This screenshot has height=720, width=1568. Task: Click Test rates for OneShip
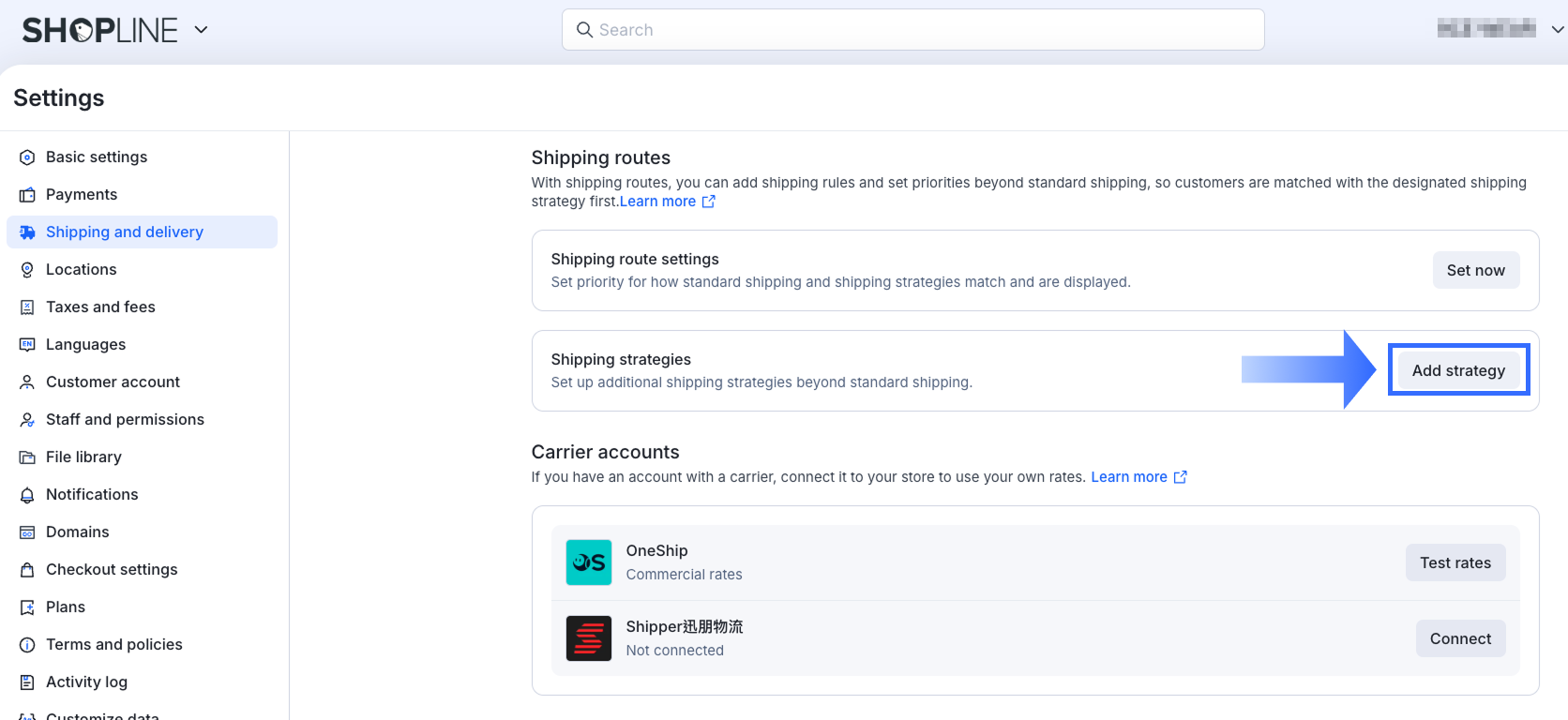1455,562
